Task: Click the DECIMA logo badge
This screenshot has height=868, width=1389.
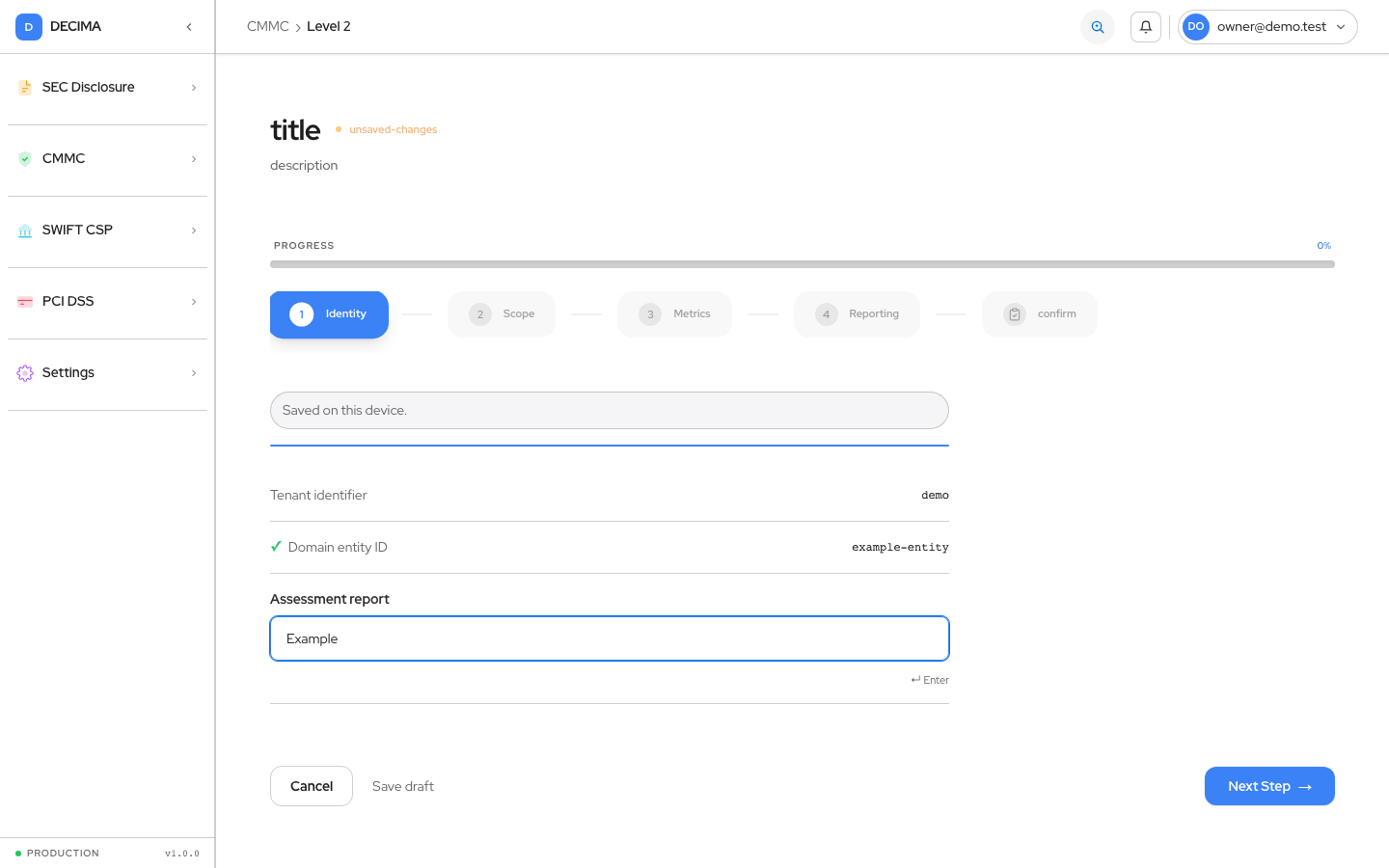Action: tap(29, 27)
